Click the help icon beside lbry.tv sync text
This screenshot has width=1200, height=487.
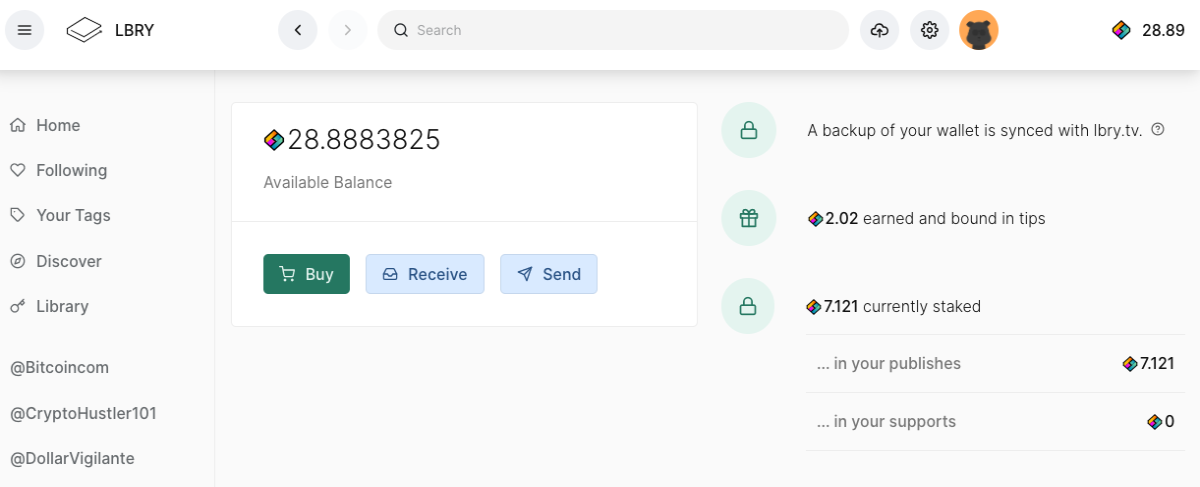click(x=1158, y=129)
